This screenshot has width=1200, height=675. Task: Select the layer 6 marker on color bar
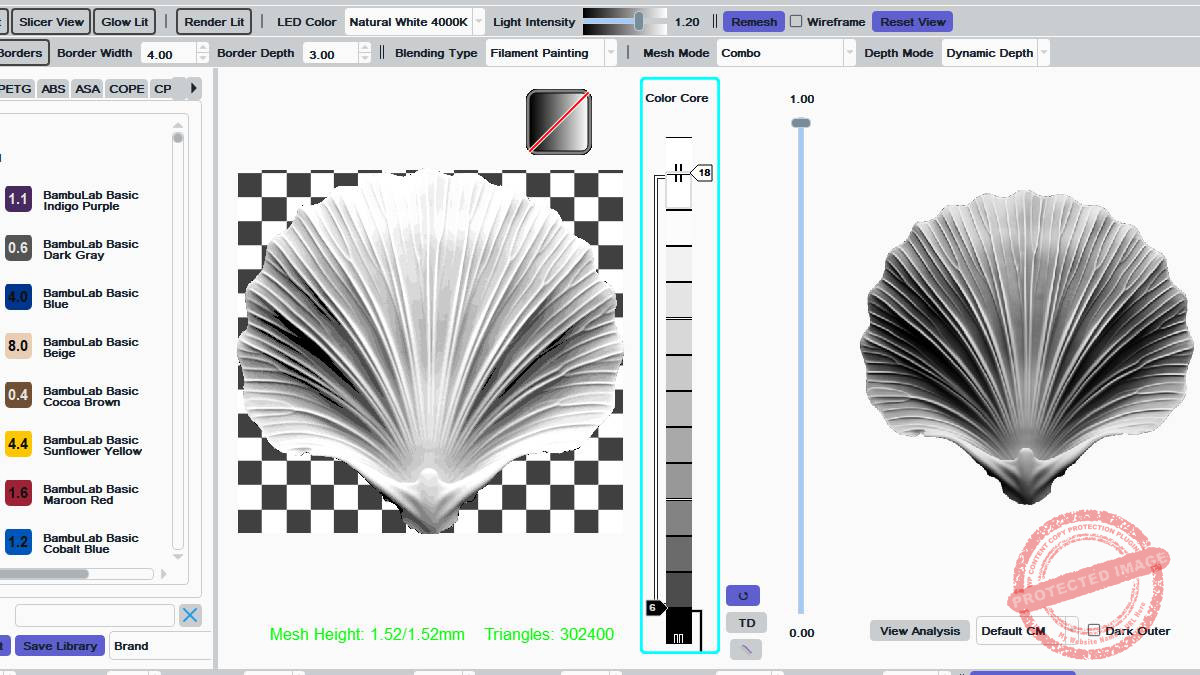[654, 607]
